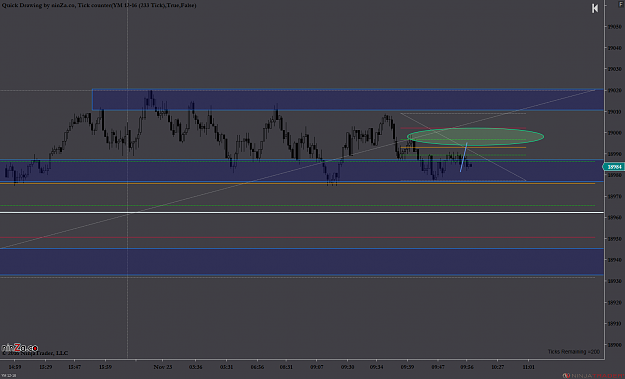Click the 06:56 time label
Viewport: 625px width, 379px height.
click(257, 367)
